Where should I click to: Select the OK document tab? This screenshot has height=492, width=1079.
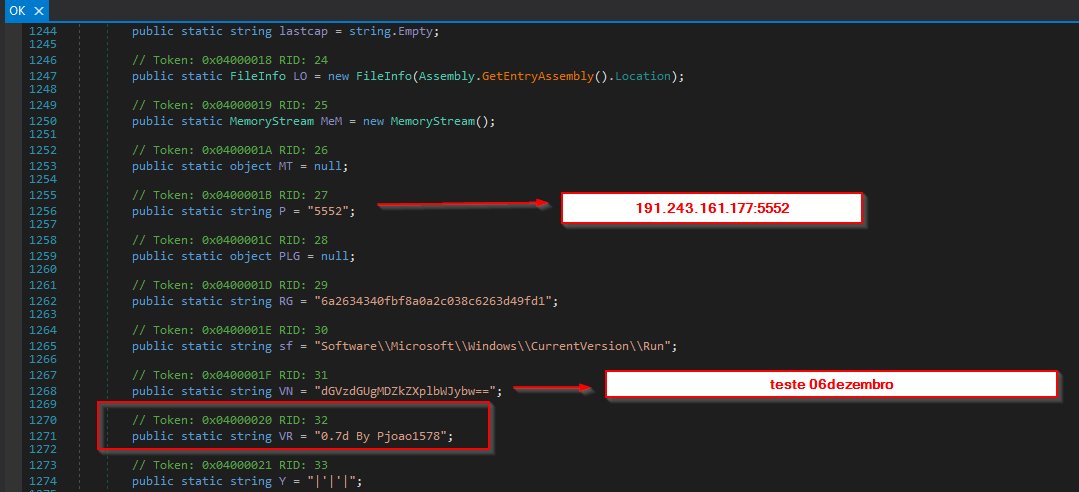coord(24,10)
